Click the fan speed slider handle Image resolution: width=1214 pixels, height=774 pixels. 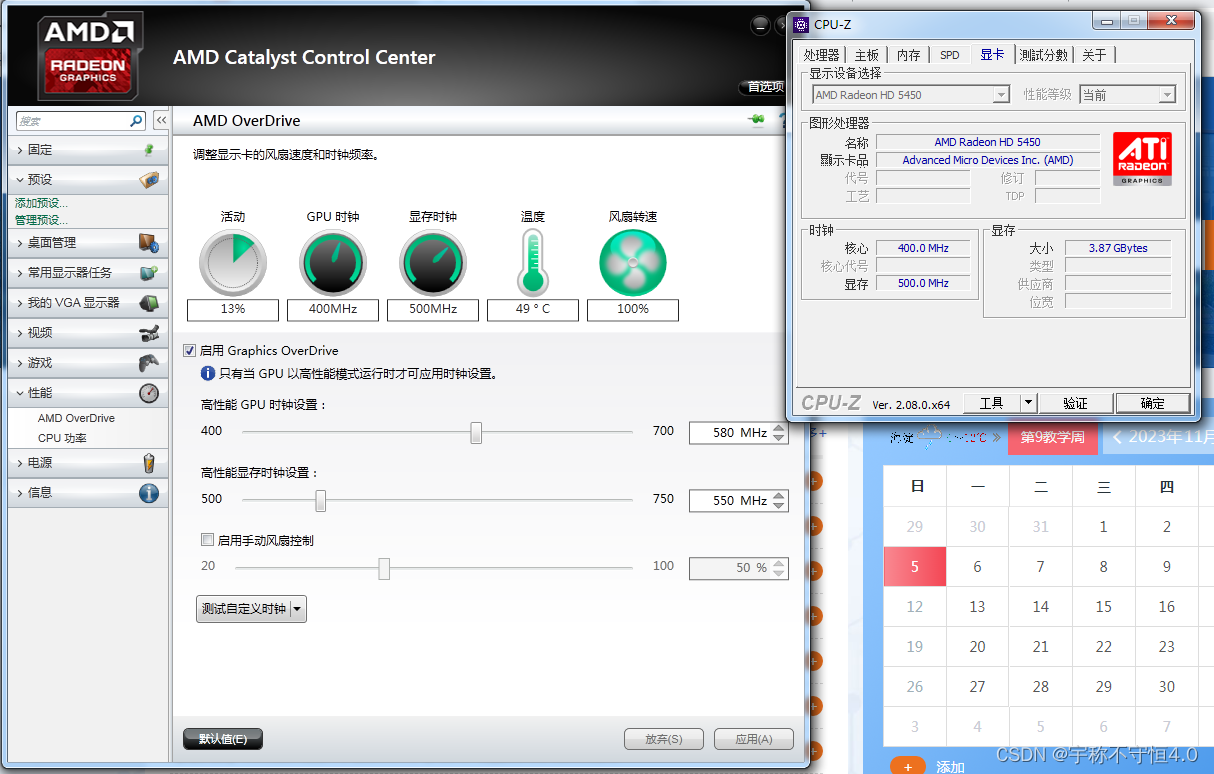(384, 568)
